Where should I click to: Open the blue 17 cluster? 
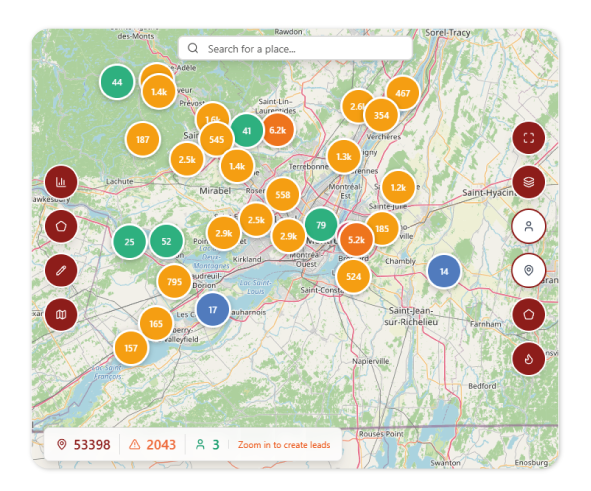(213, 310)
